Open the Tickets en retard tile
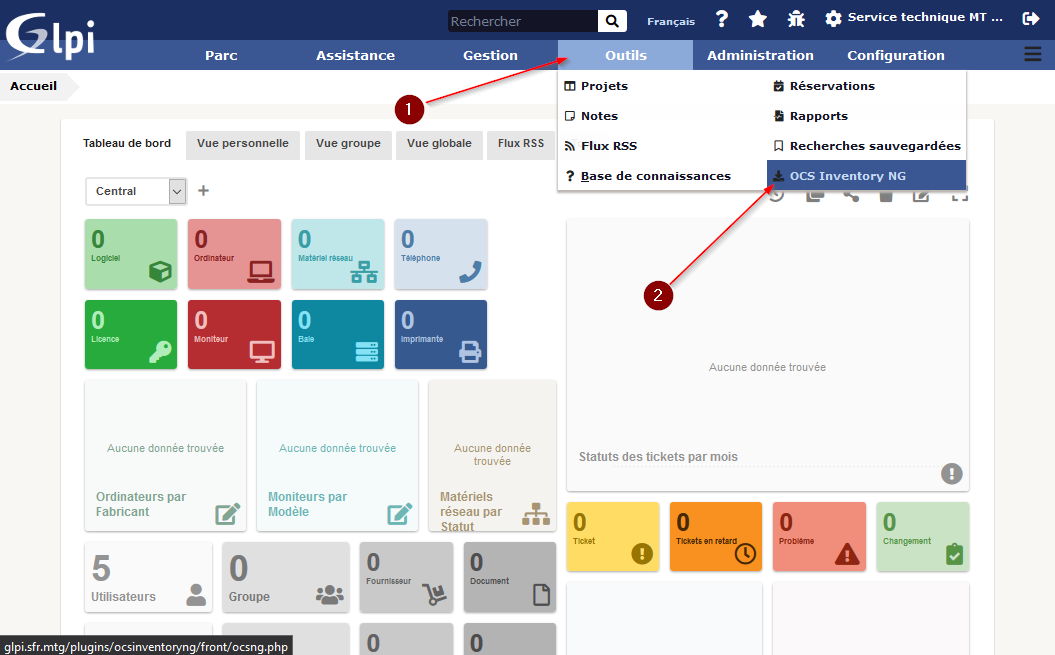The image size is (1055, 655). [x=715, y=536]
